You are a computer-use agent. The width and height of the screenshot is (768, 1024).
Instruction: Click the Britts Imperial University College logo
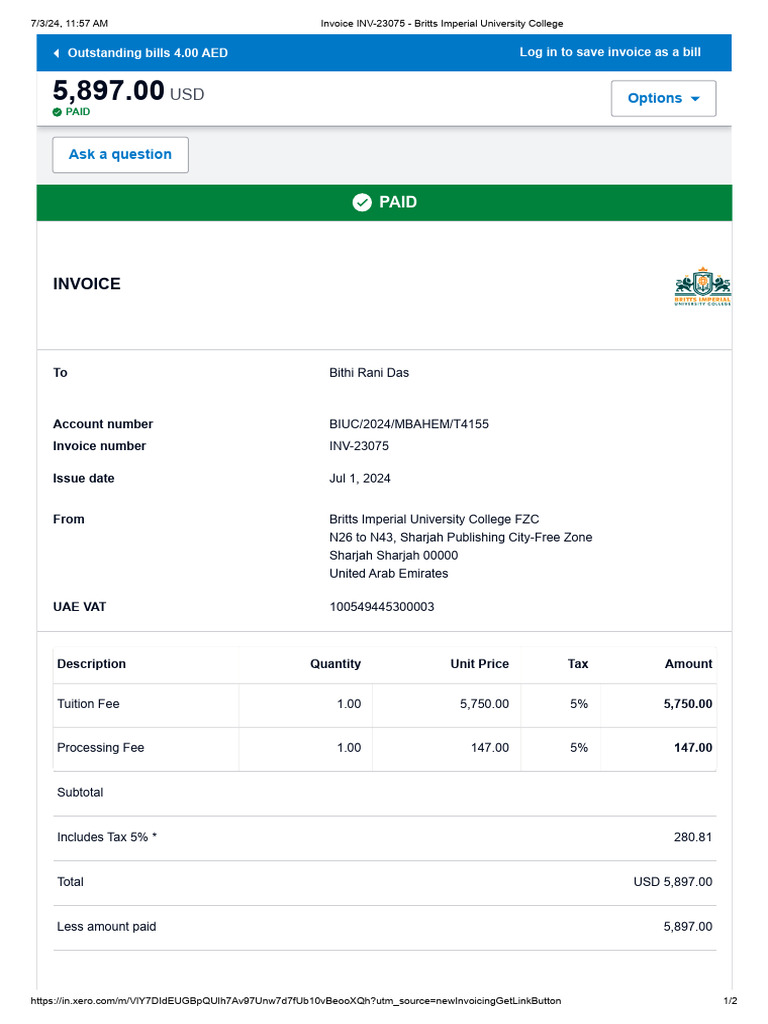coord(702,286)
